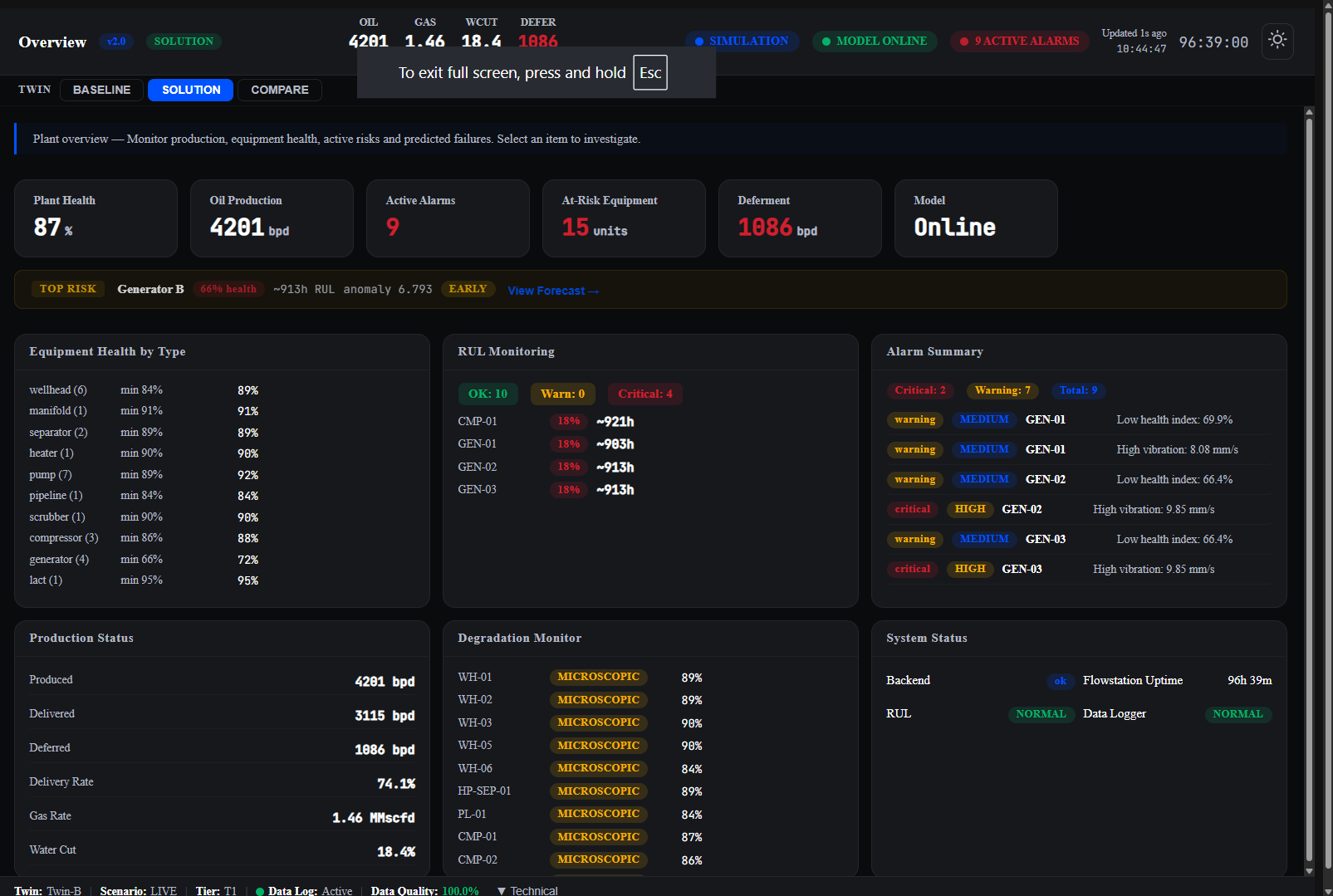This screenshot has height=896, width=1333.
Task: Open the GEN-01 'High vibration: 8.08 mm/s' alarm
Action: [1079, 450]
